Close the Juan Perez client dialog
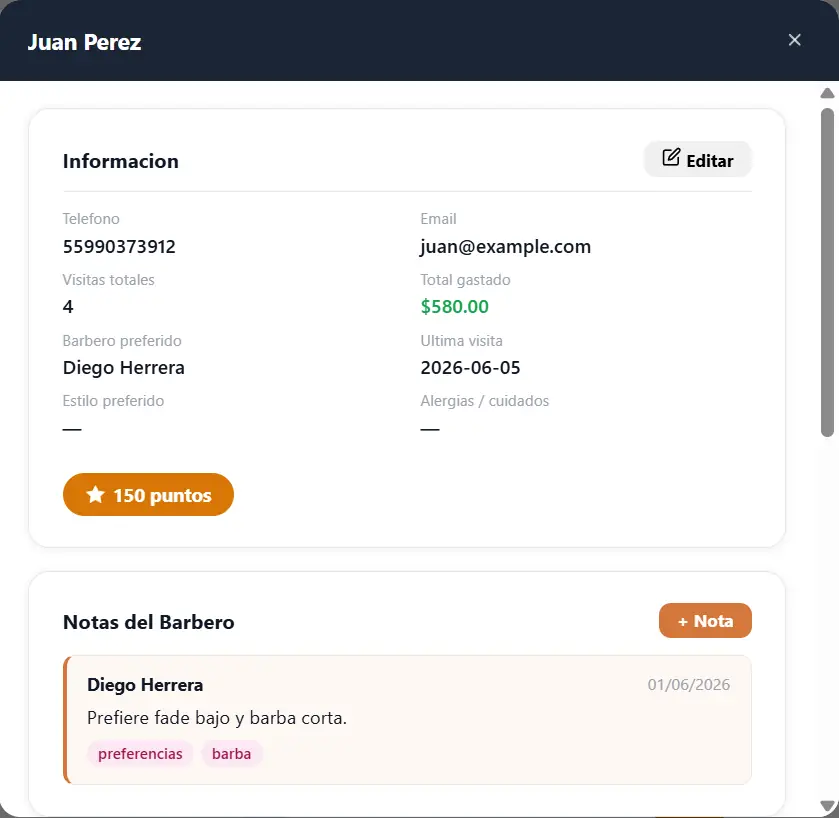 point(794,40)
